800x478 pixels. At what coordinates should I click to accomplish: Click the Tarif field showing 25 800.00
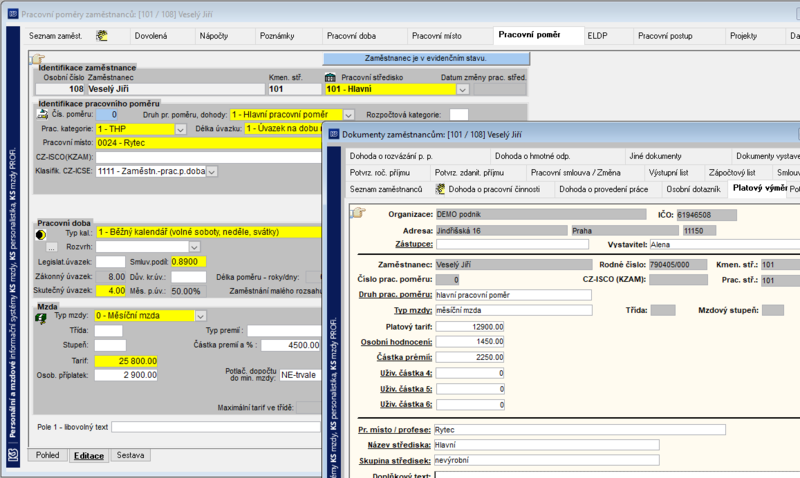(126, 361)
